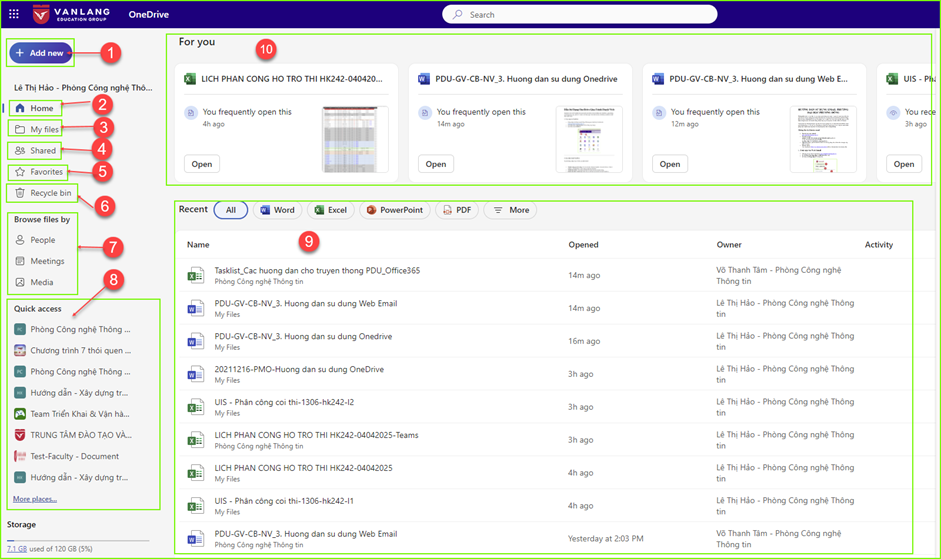Open Tasklist_Cac huong dan cho truyen thong file
Screen dimensions: 941x559
(317, 271)
